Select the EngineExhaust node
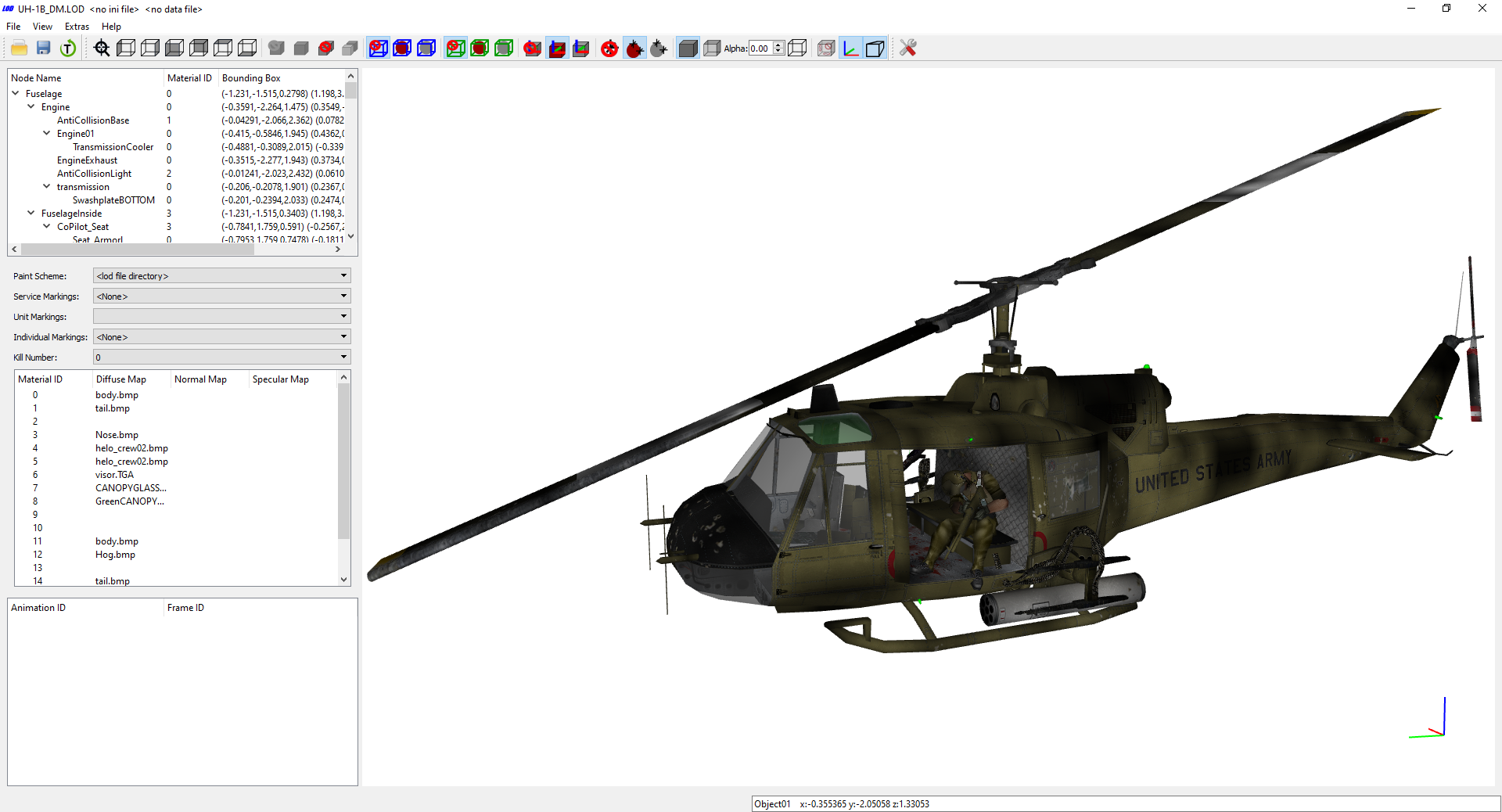Image resolution: width=1502 pixels, height=812 pixels. click(87, 160)
